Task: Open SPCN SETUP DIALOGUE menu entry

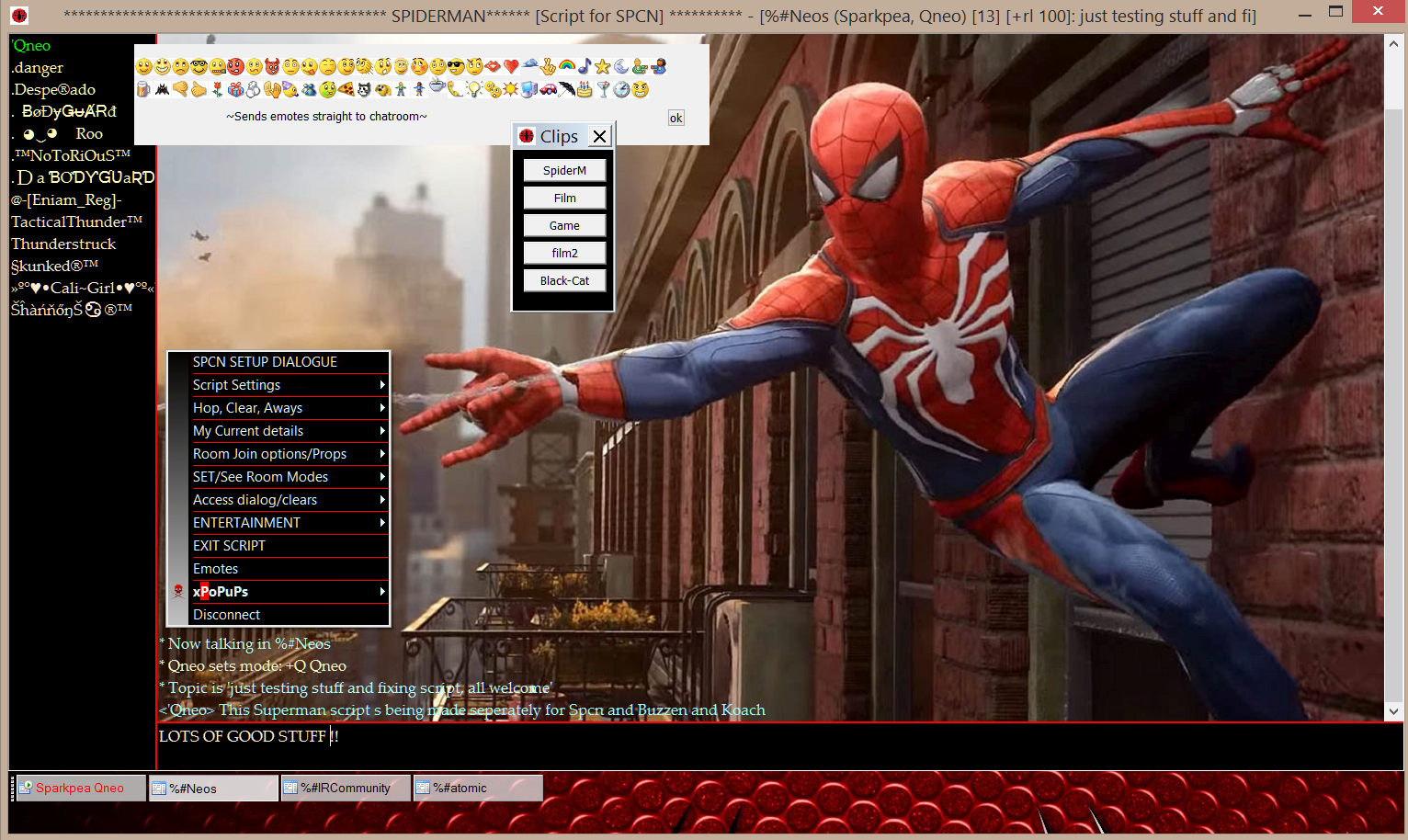Action: (x=289, y=362)
